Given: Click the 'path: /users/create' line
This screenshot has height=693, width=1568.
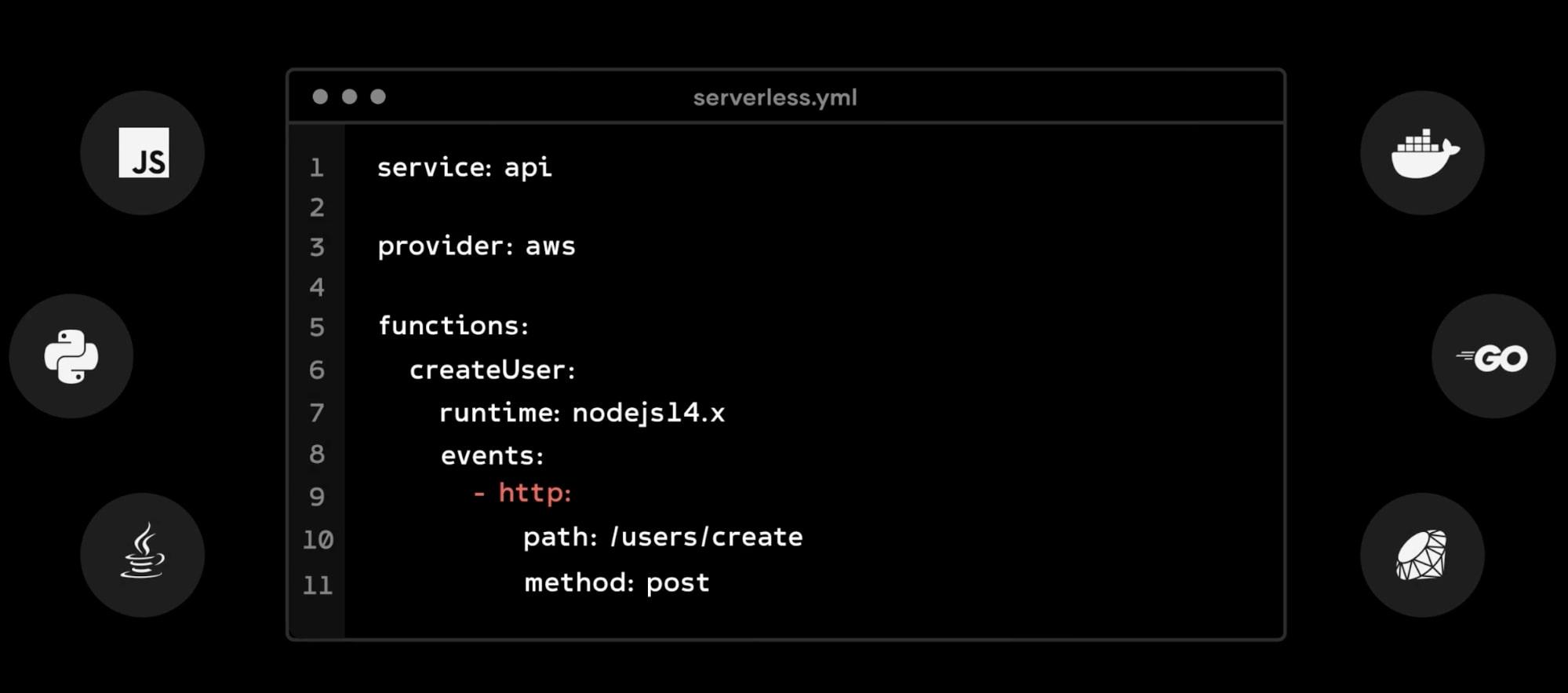Looking at the screenshot, I should click(x=663, y=538).
